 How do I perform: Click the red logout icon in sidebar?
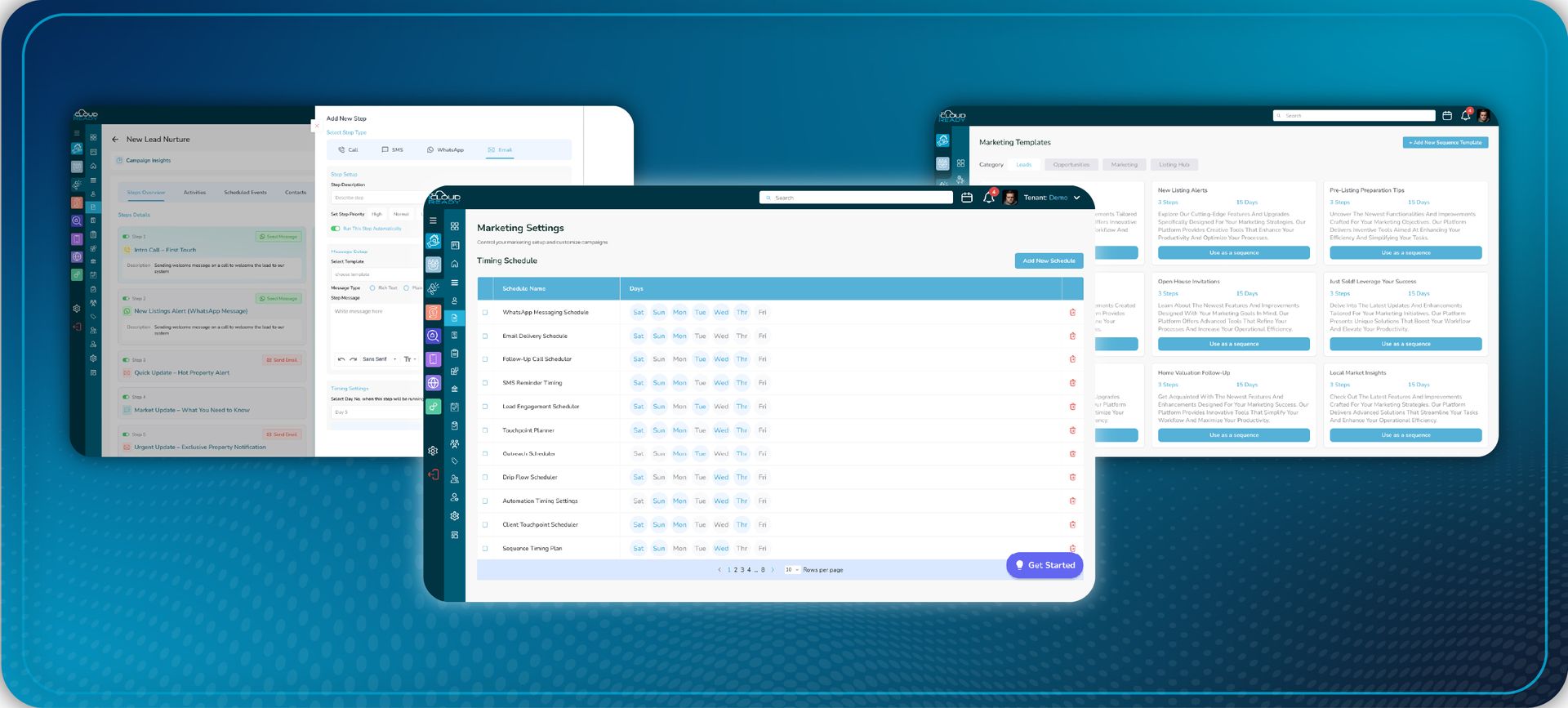433,475
